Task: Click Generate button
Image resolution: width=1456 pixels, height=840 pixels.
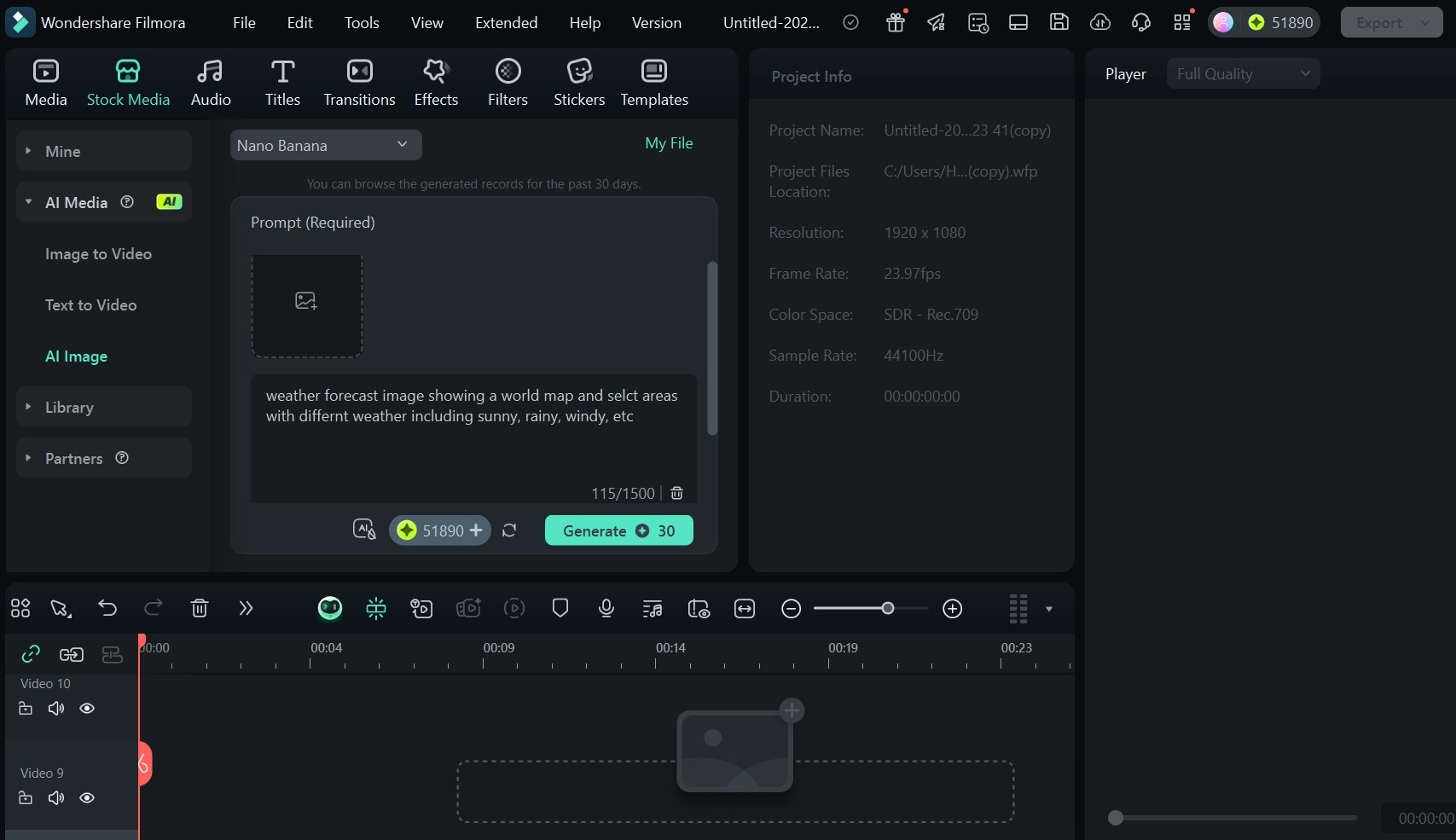Action: [618, 530]
